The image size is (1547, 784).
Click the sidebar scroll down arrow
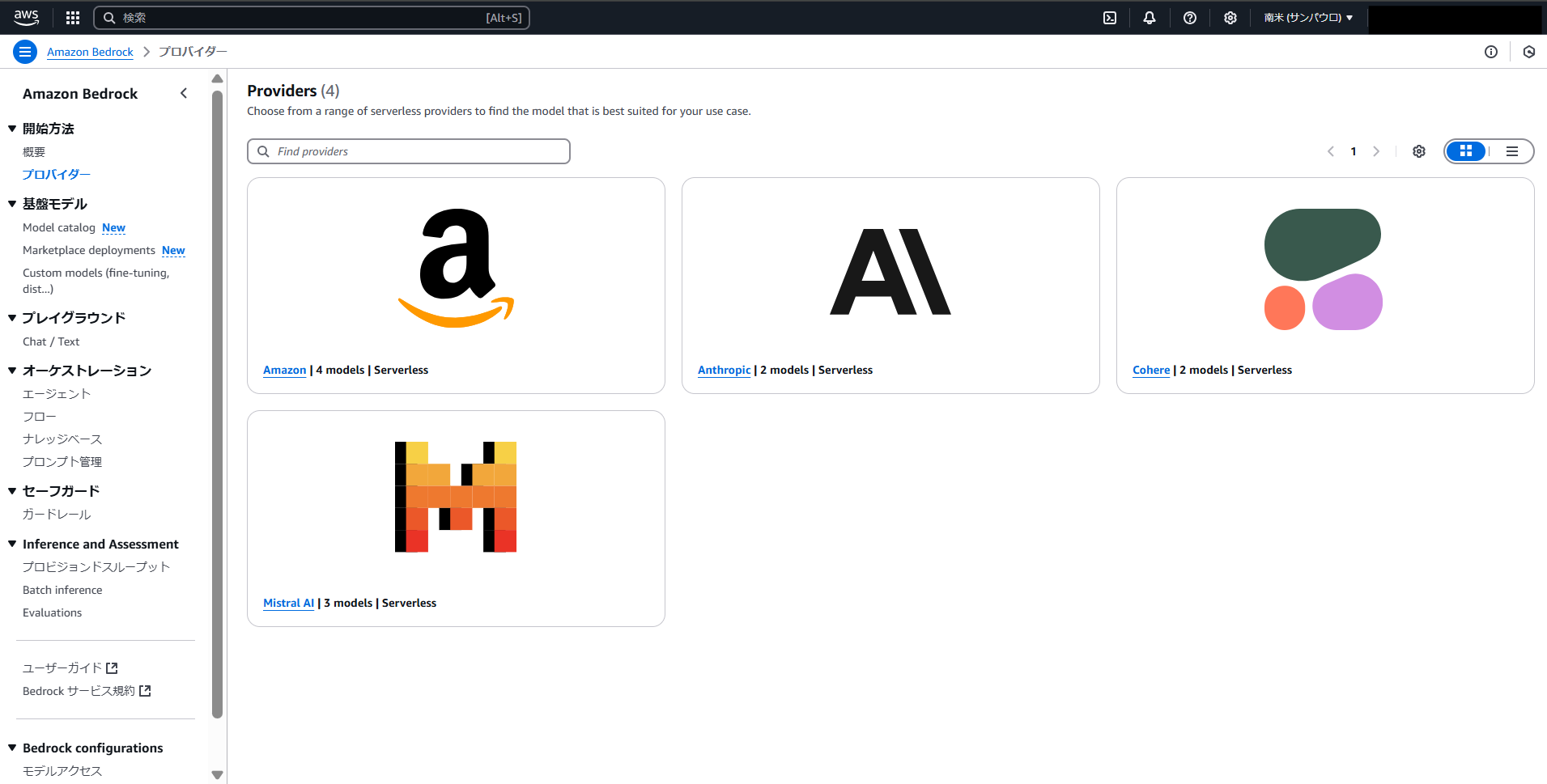217,775
